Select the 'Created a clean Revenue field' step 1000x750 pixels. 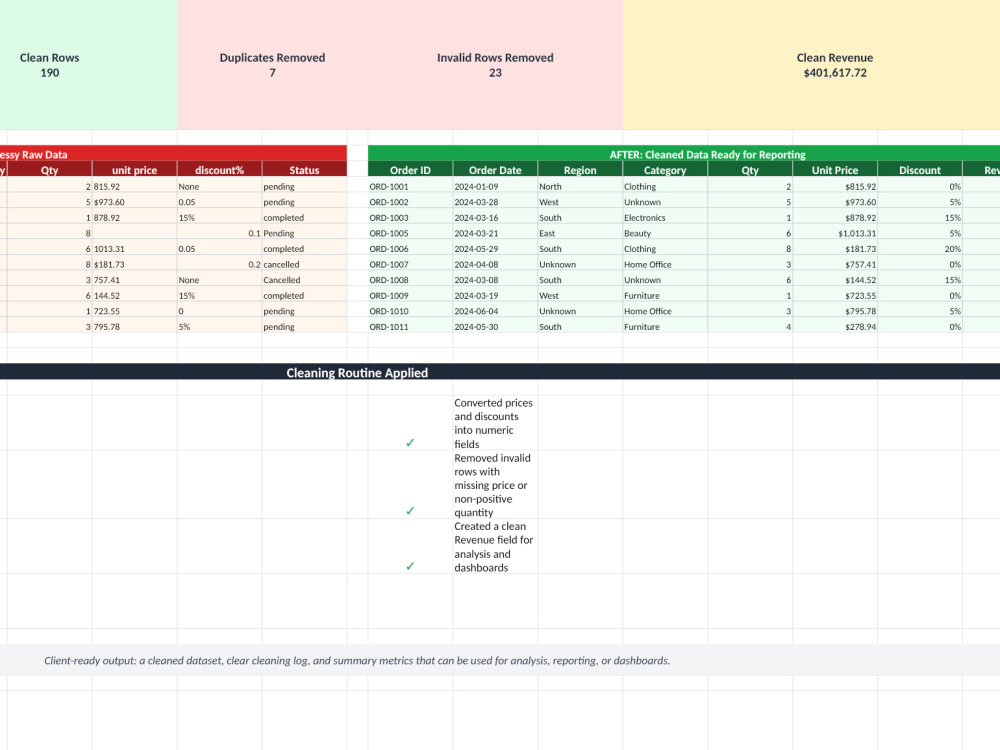tap(494, 547)
